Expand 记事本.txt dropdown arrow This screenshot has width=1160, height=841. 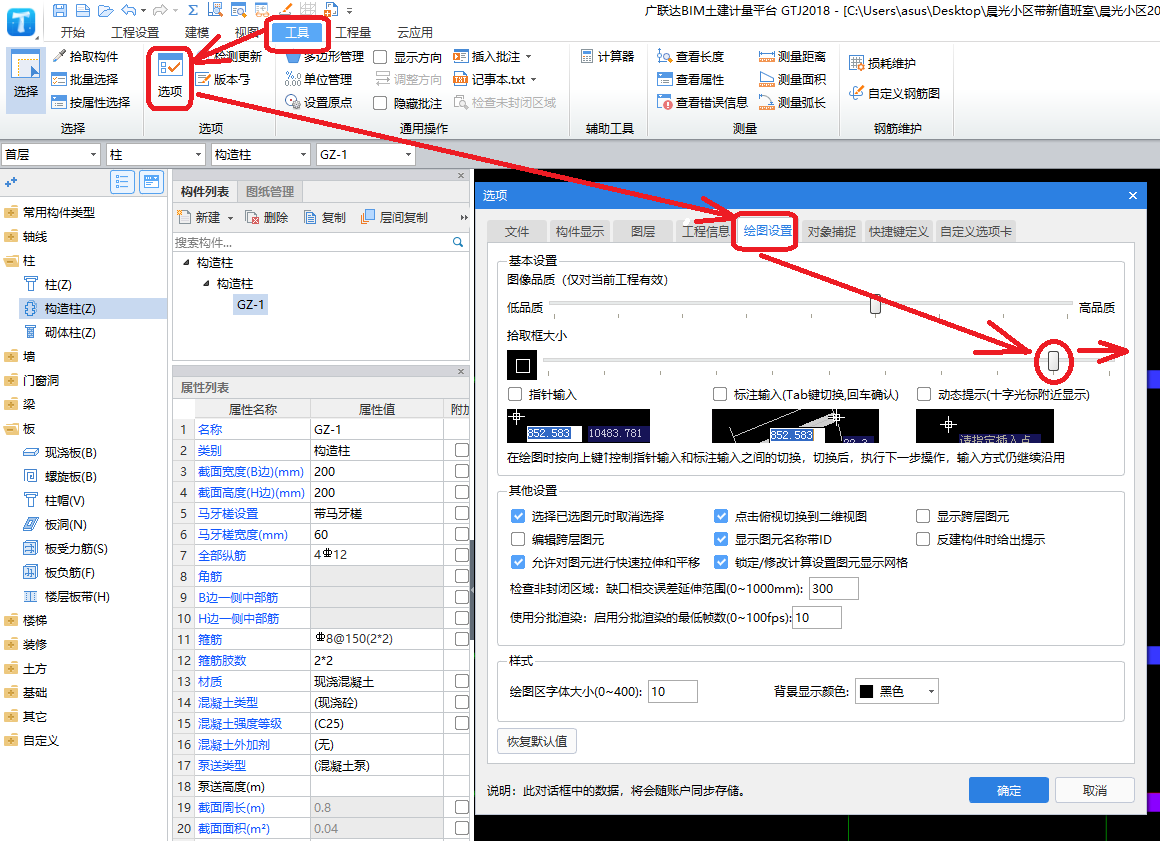(533, 79)
